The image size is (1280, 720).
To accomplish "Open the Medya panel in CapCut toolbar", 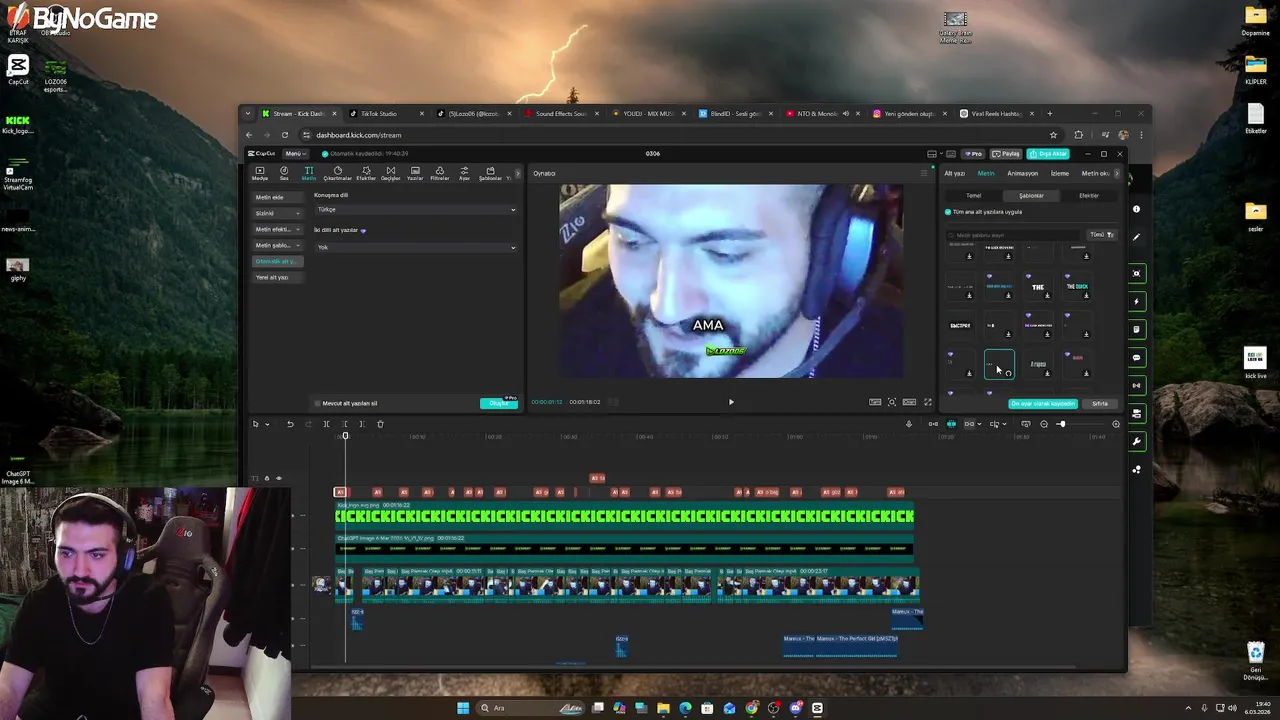I will coord(259,173).
